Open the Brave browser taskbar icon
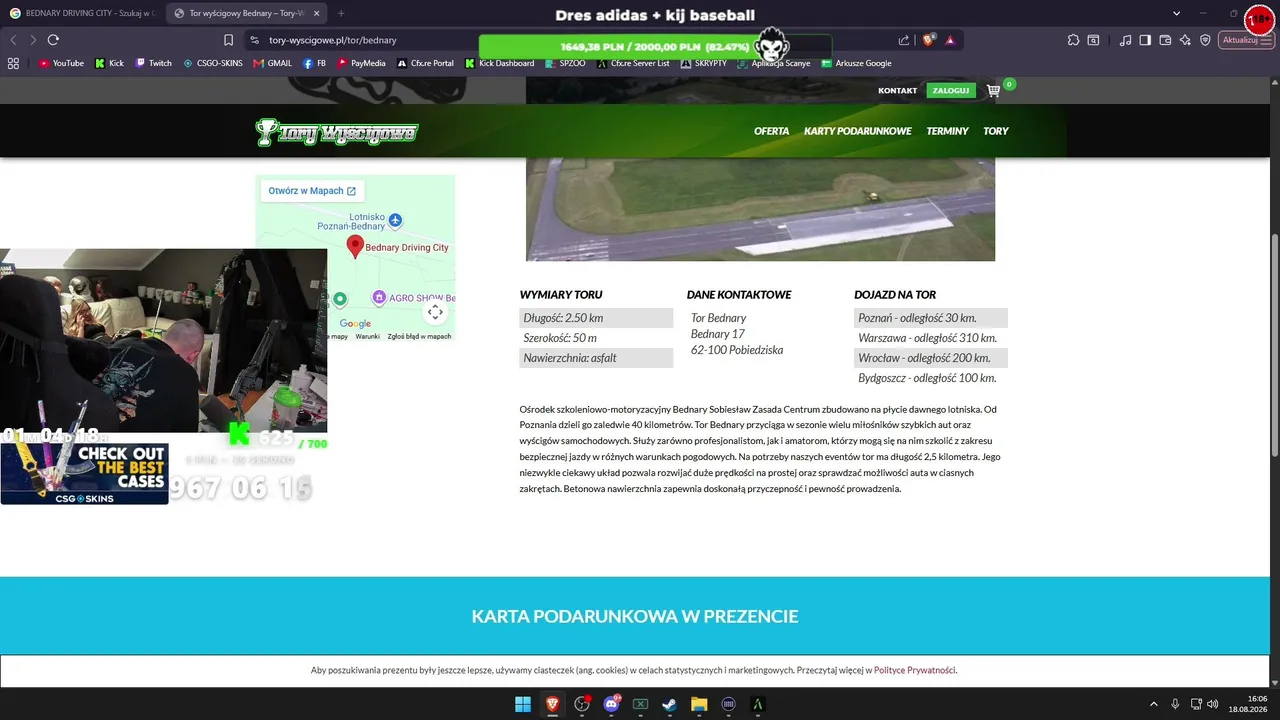This screenshot has height=720, width=1280. [552, 704]
